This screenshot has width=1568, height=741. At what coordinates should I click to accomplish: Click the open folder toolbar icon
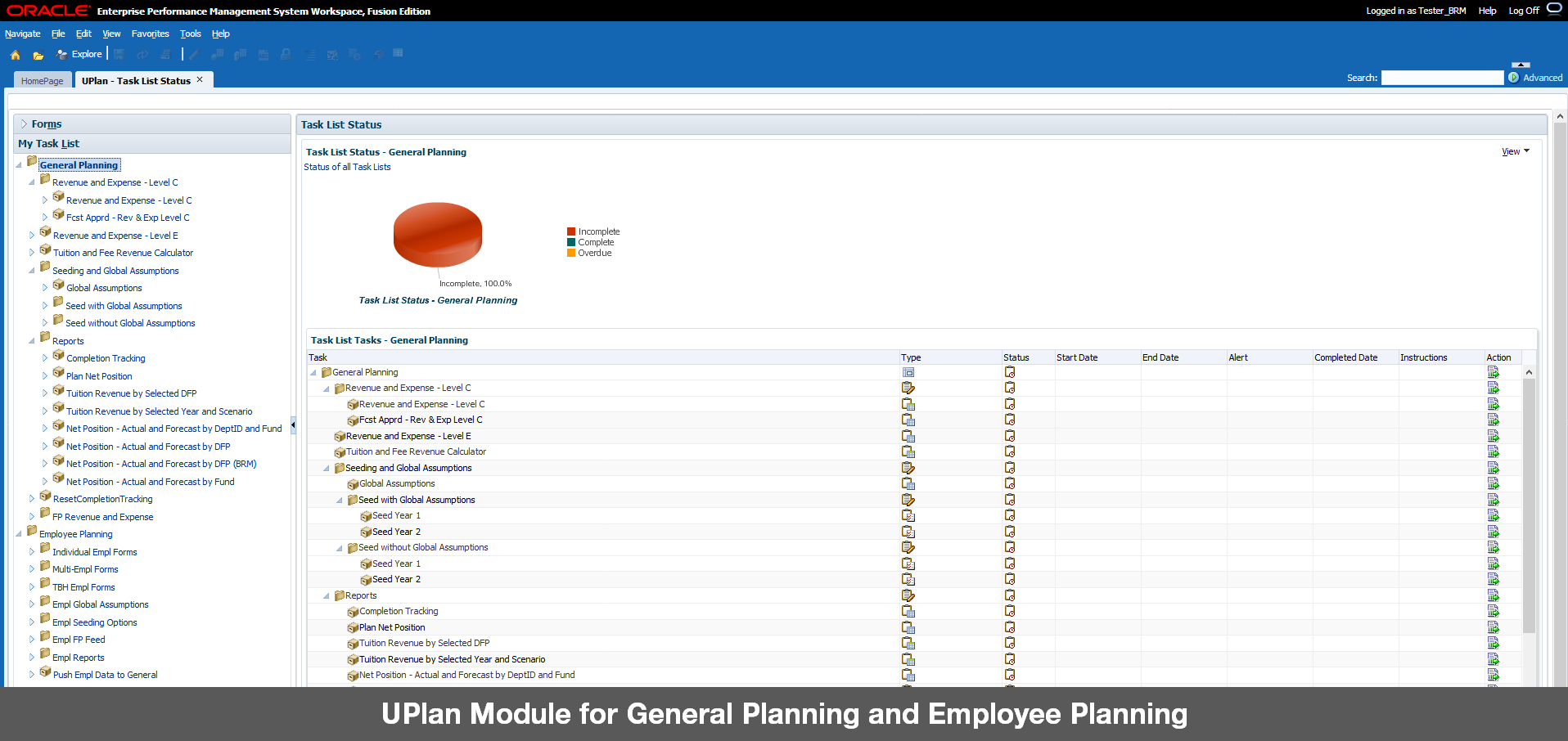pyautogui.click(x=38, y=56)
